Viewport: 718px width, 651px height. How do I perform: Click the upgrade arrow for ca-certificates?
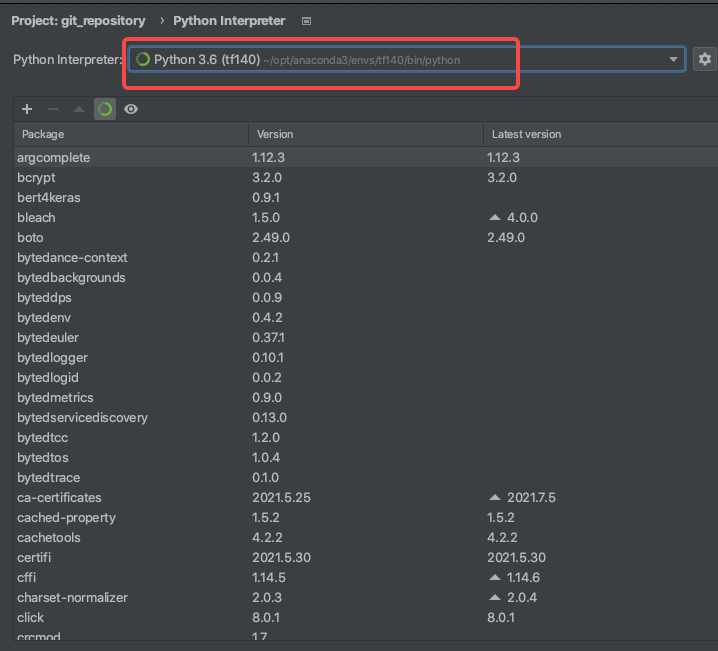494,497
